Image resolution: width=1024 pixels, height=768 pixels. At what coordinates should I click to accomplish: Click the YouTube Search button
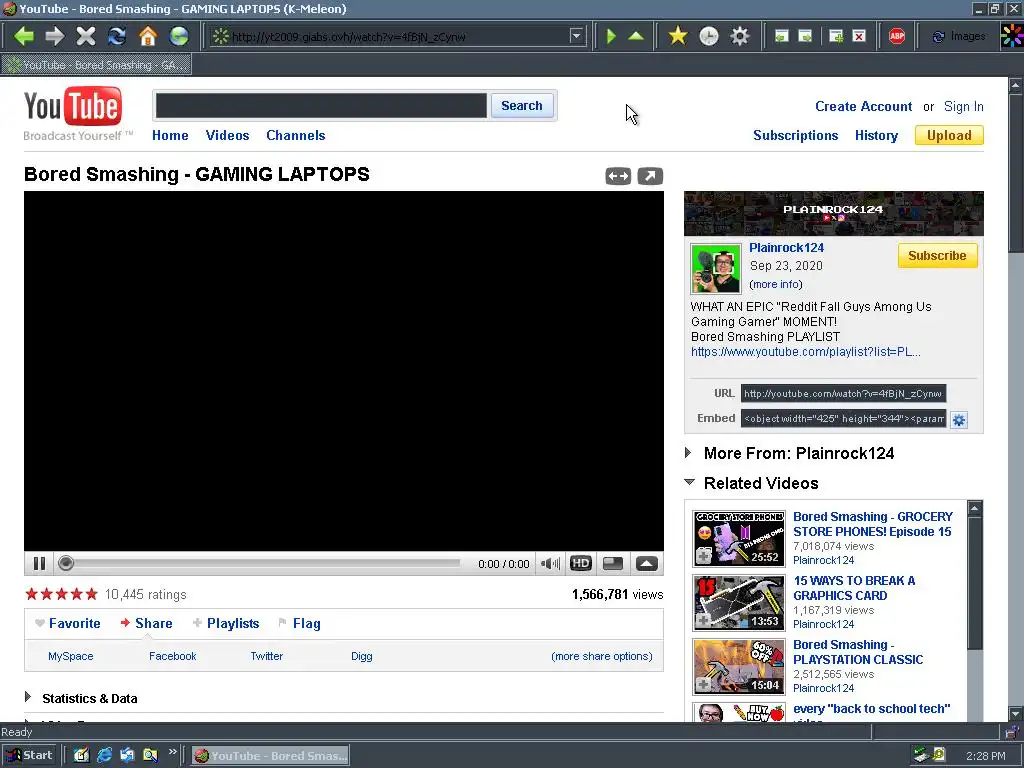click(x=522, y=106)
